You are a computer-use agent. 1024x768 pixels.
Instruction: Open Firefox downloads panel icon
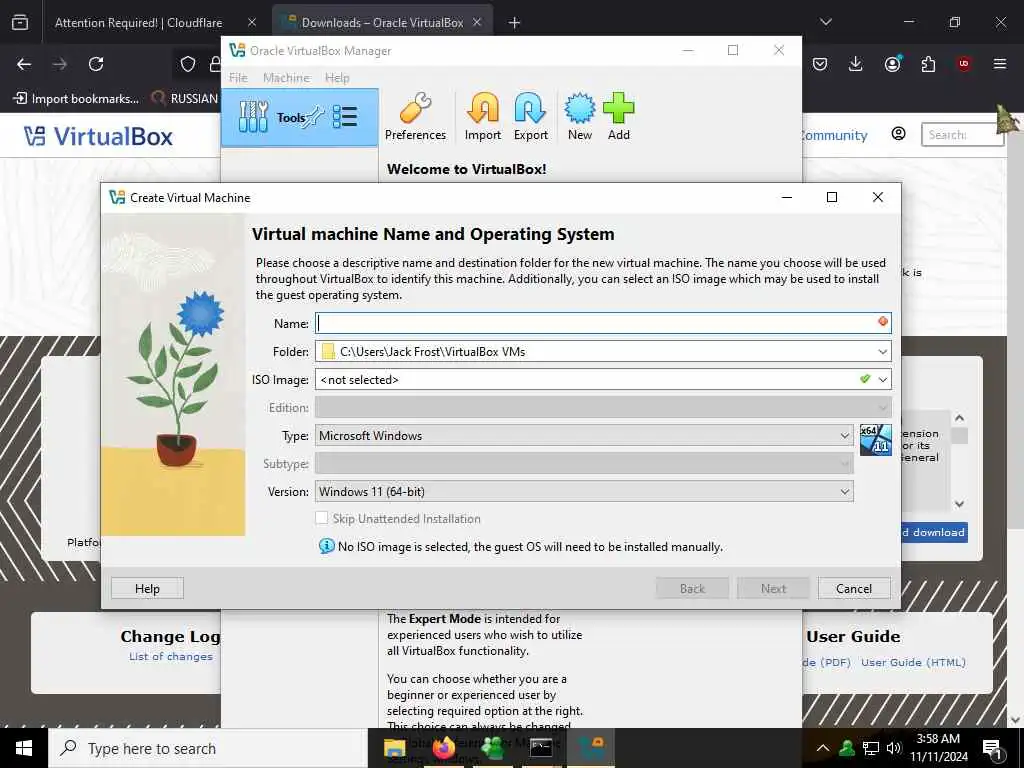pyautogui.click(x=856, y=64)
